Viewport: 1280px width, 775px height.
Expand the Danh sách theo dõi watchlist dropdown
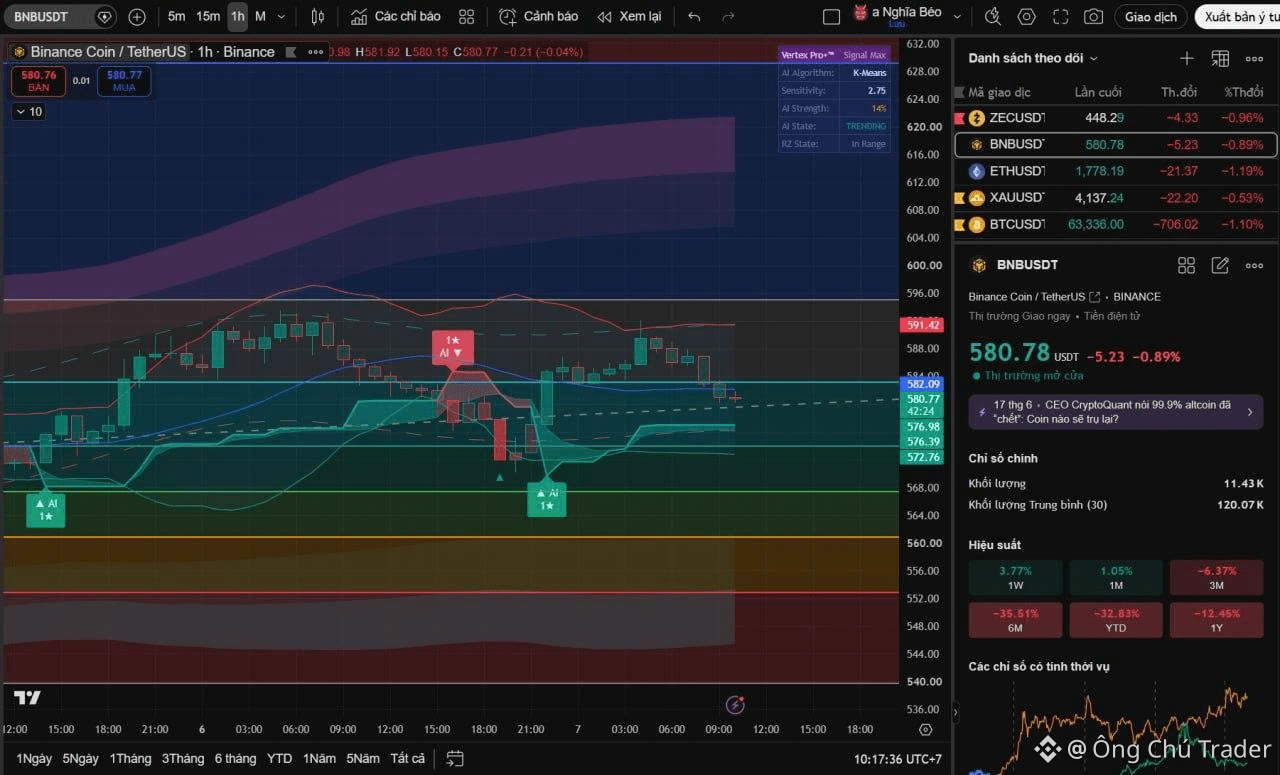pyautogui.click(x=1033, y=58)
